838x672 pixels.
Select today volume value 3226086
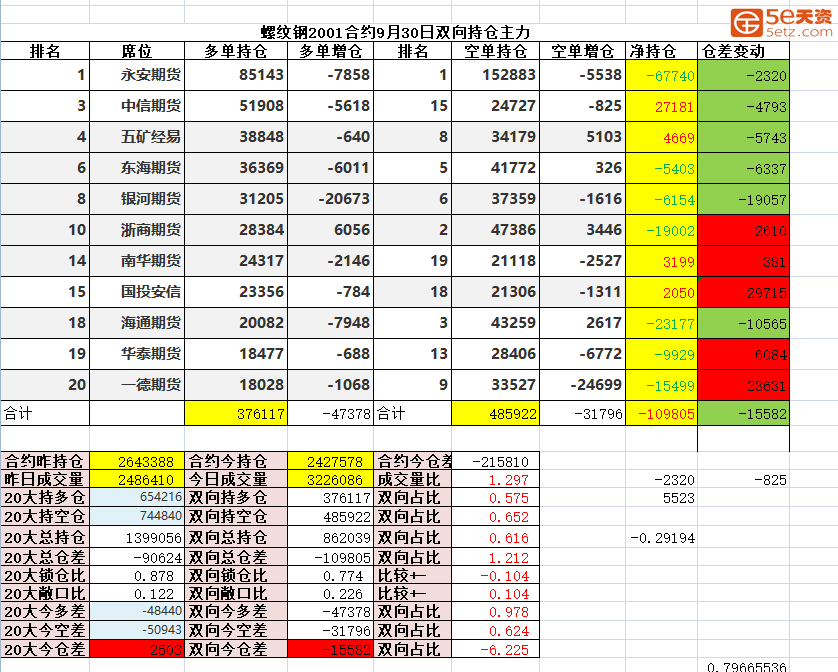[330, 479]
